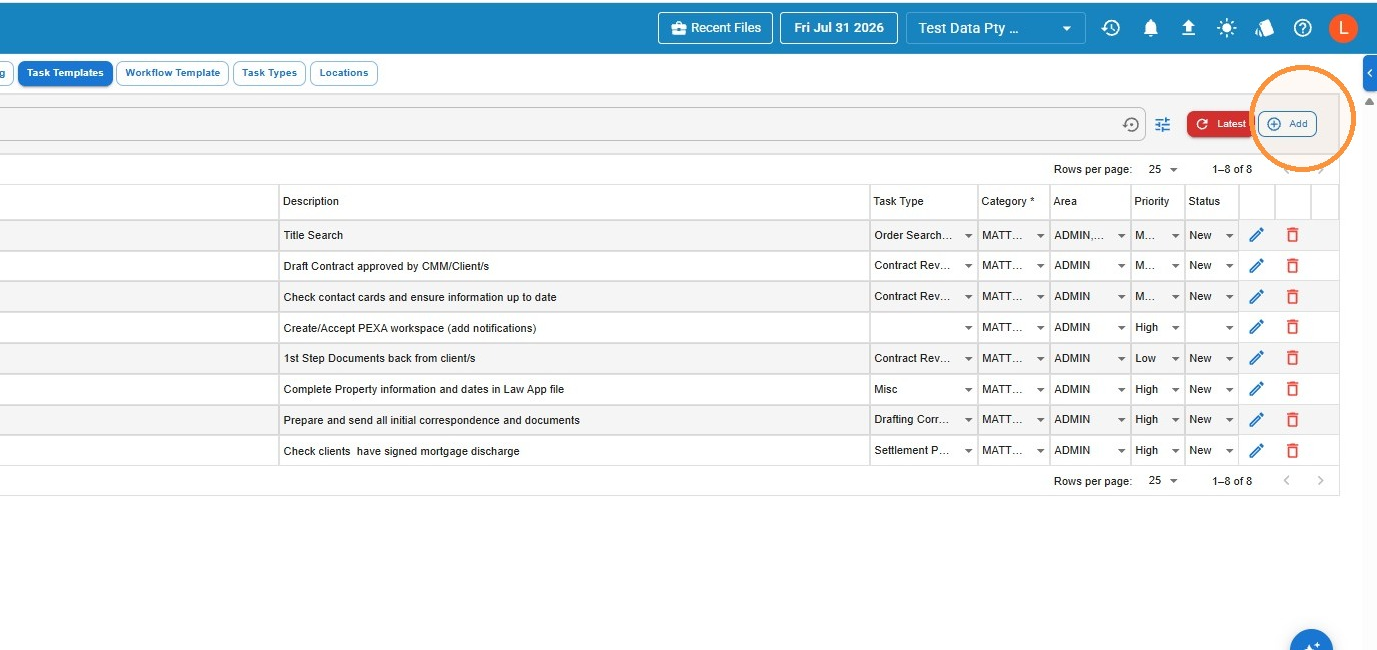Click the scrollbar up arrow on right

pos(1370,102)
